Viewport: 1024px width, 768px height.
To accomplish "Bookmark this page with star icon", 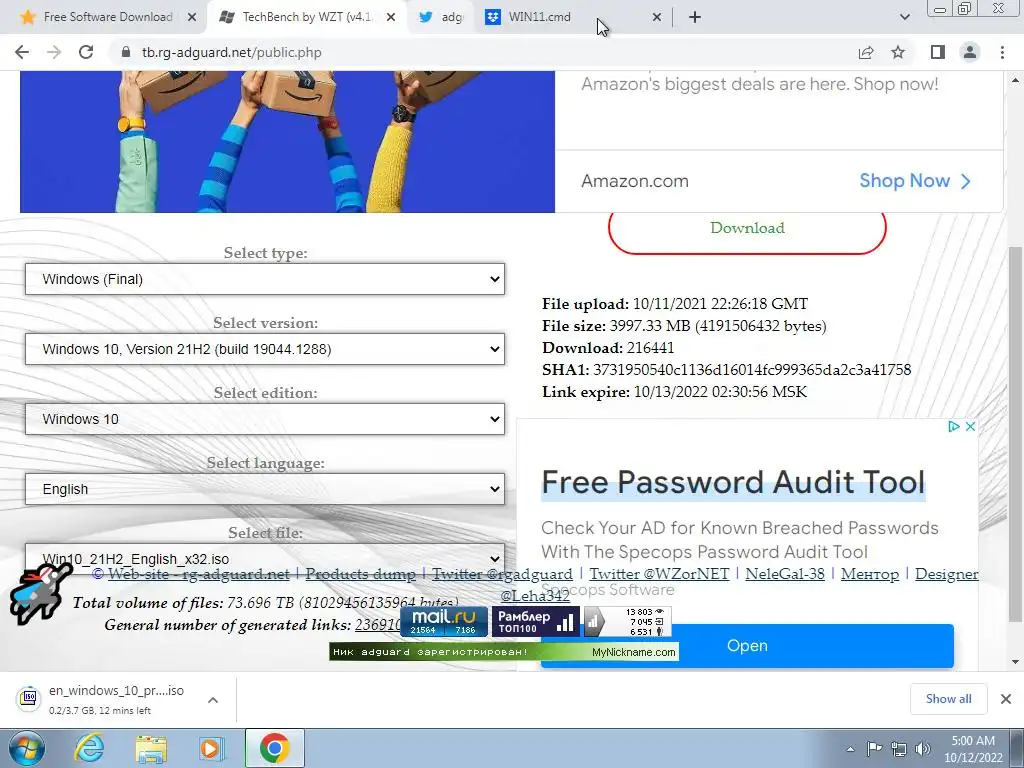I will (898, 52).
